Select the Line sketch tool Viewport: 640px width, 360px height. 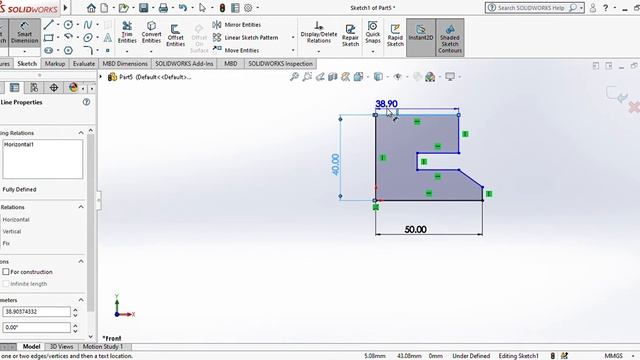tap(49, 24)
